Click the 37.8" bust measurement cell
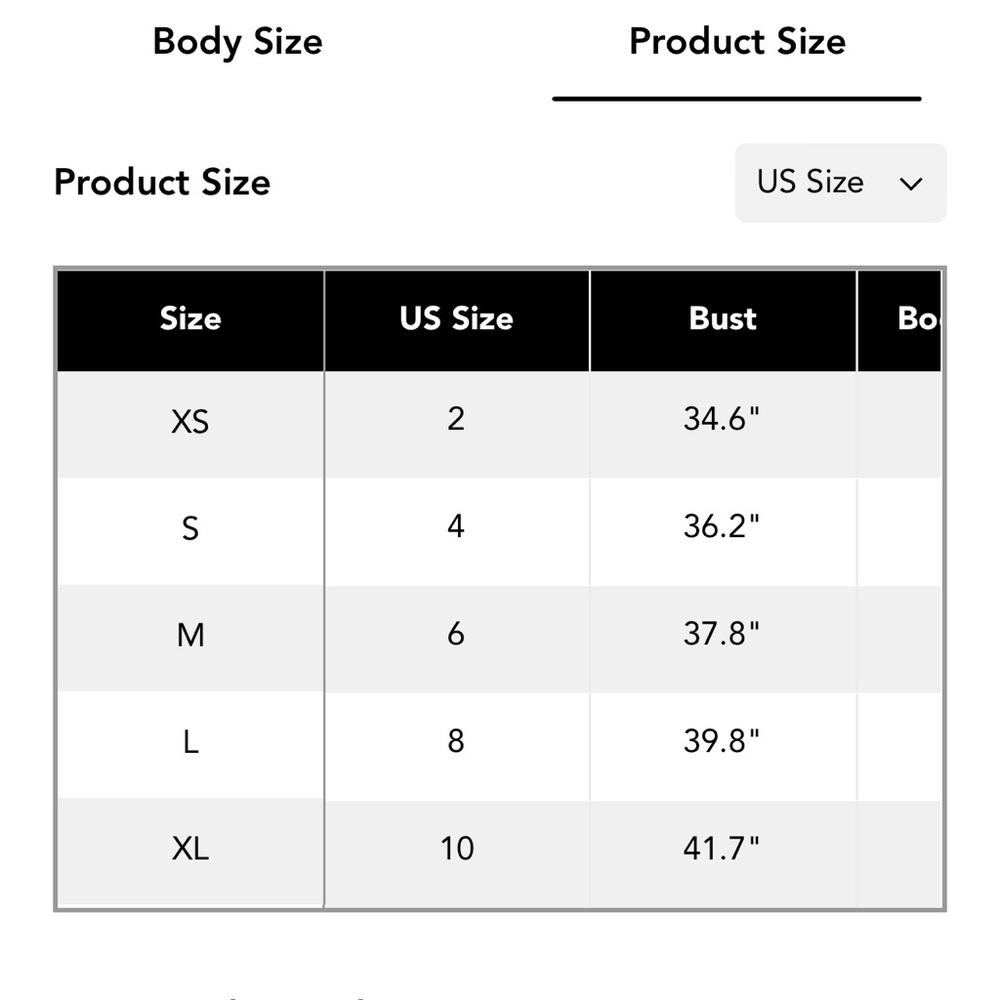This screenshot has width=1000, height=1000. point(723,638)
